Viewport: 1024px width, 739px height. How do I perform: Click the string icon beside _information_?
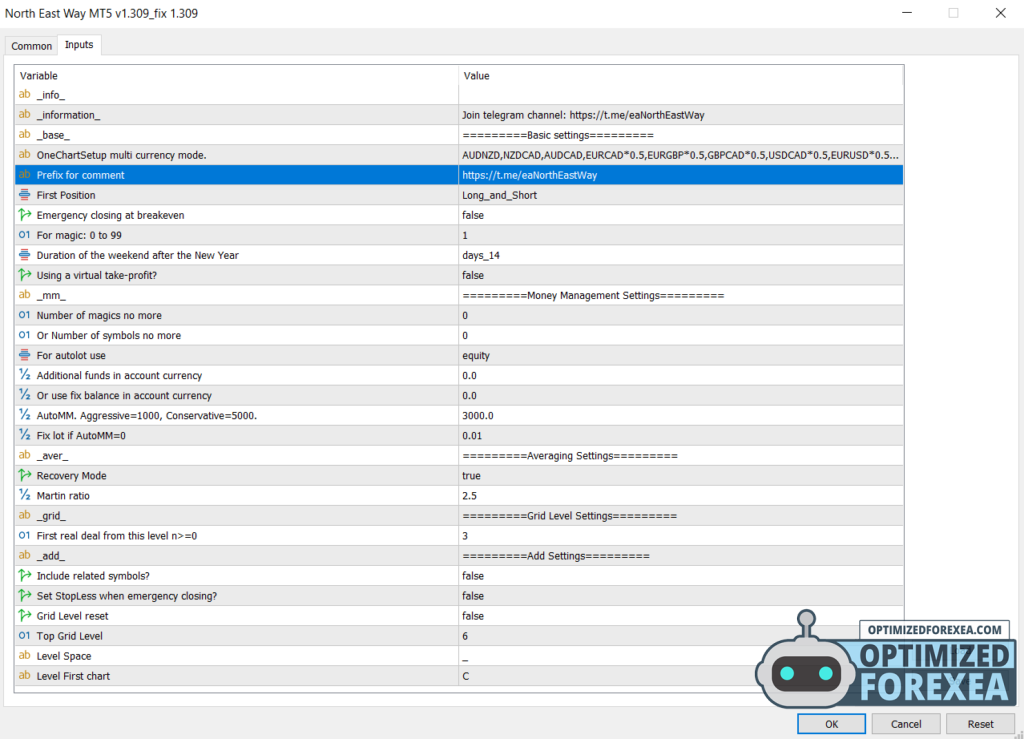25,115
